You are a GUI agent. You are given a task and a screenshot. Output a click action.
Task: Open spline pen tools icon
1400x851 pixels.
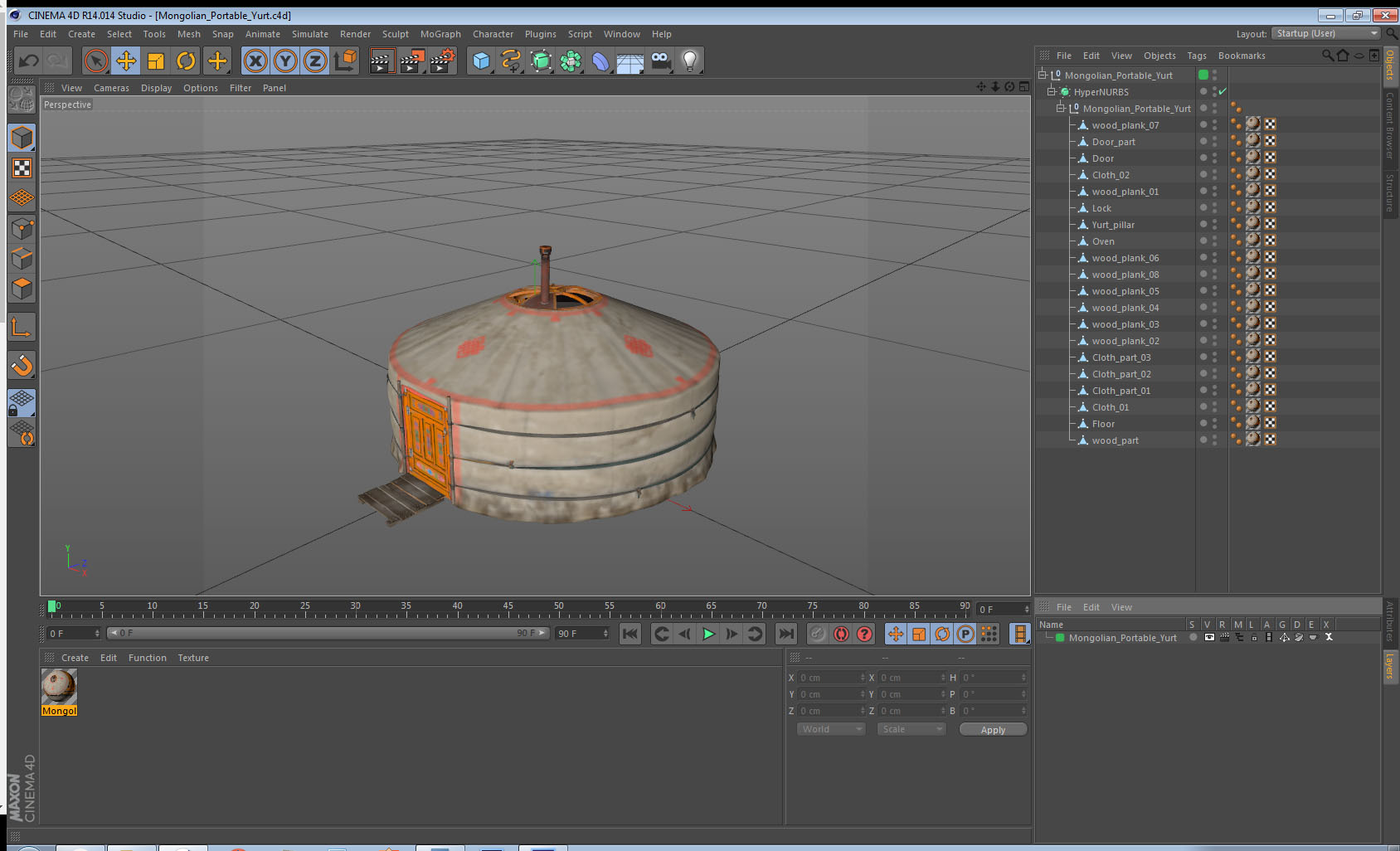tap(511, 61)
